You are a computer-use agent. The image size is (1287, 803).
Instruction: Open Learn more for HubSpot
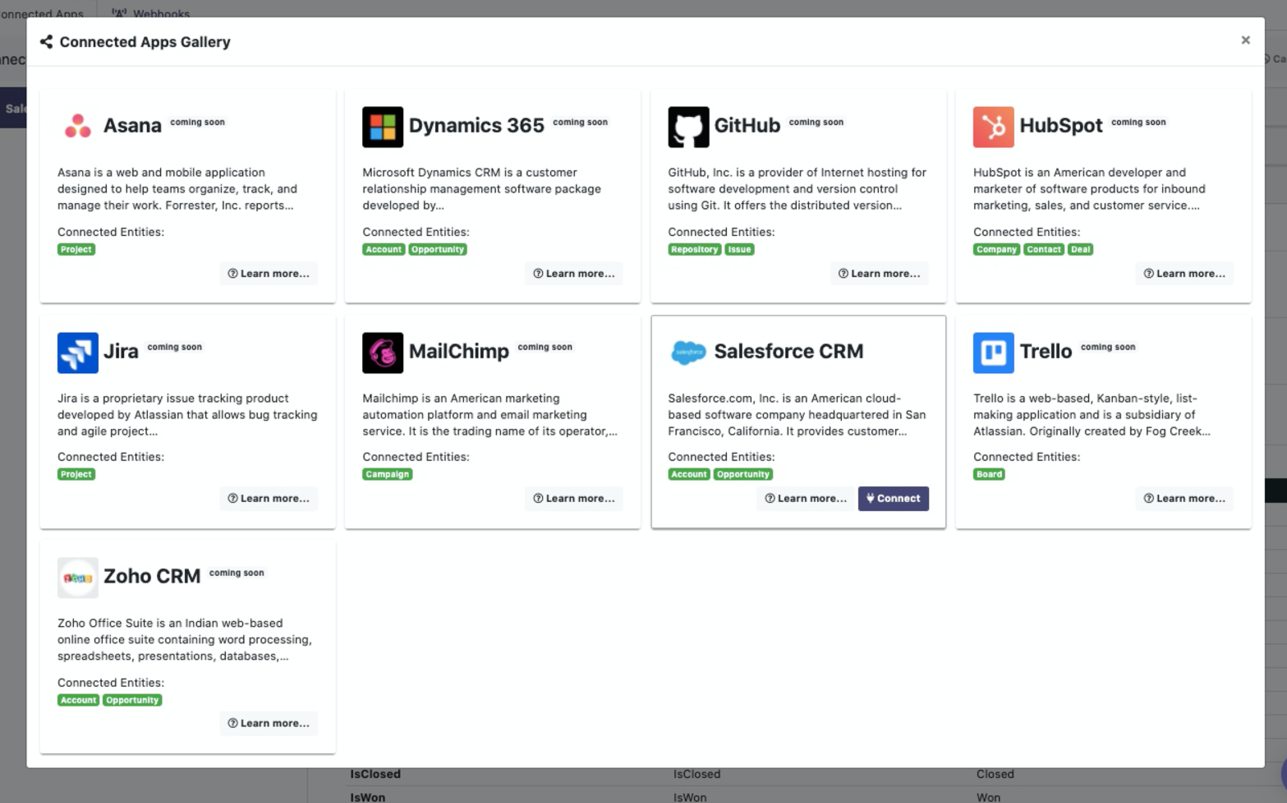tap(1184, 273)
